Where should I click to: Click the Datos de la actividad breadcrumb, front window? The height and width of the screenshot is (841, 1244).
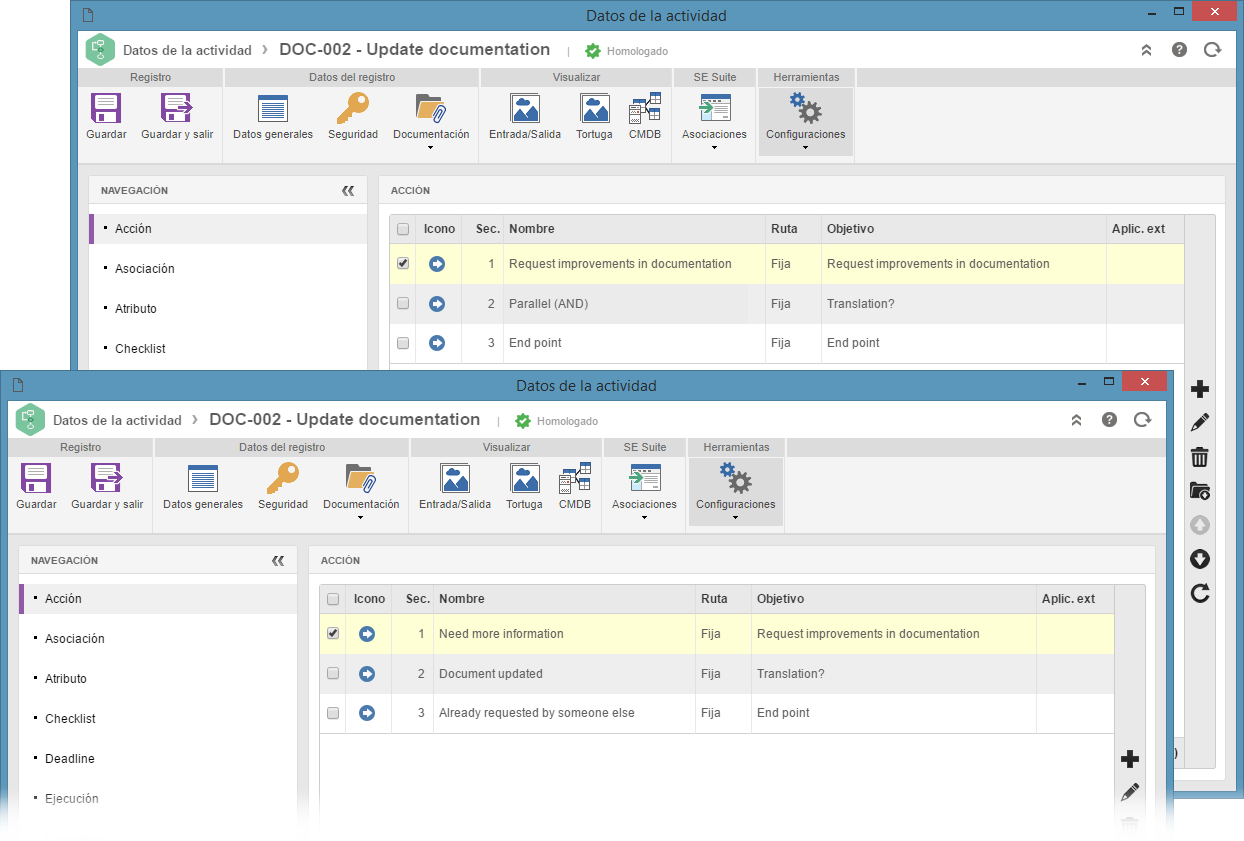[x=117, y=420]
